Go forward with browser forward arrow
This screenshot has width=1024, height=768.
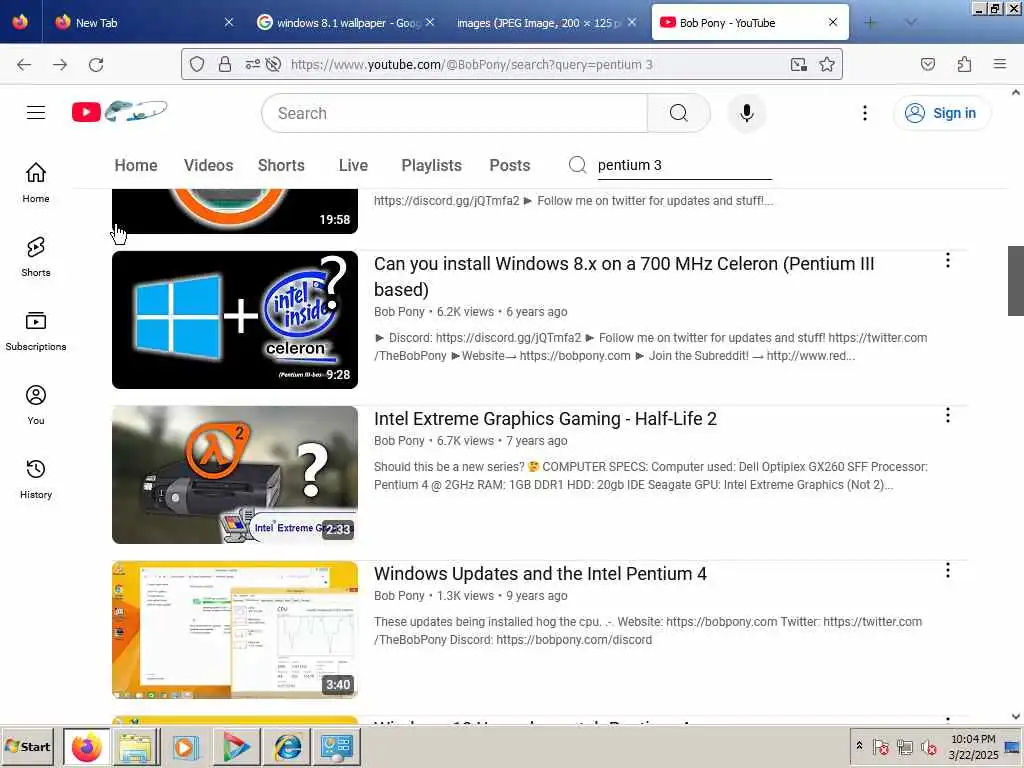click(x=60, y=64)
